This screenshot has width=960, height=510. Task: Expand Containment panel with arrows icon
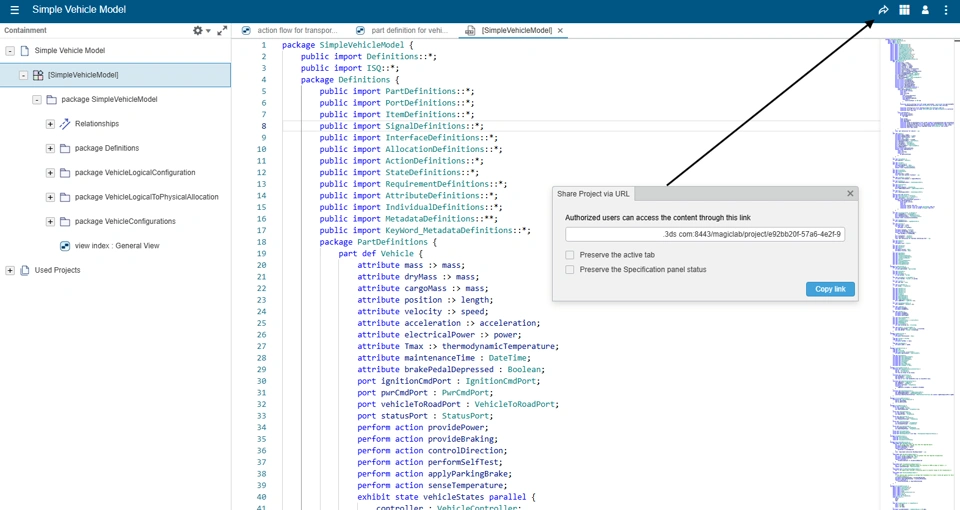[x=222, y=30]
